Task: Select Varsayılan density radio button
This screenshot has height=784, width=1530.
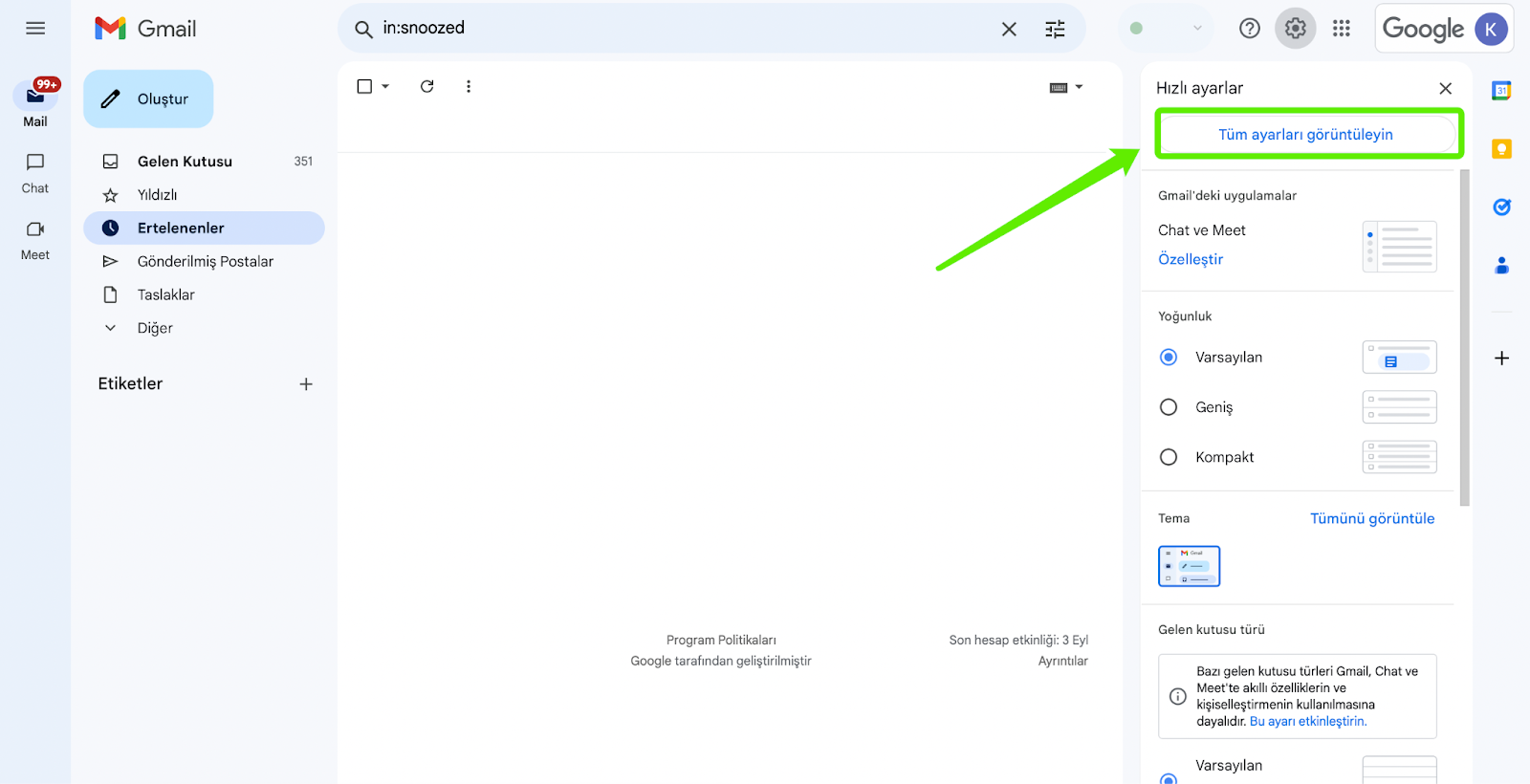Action: click(1169, 358)
